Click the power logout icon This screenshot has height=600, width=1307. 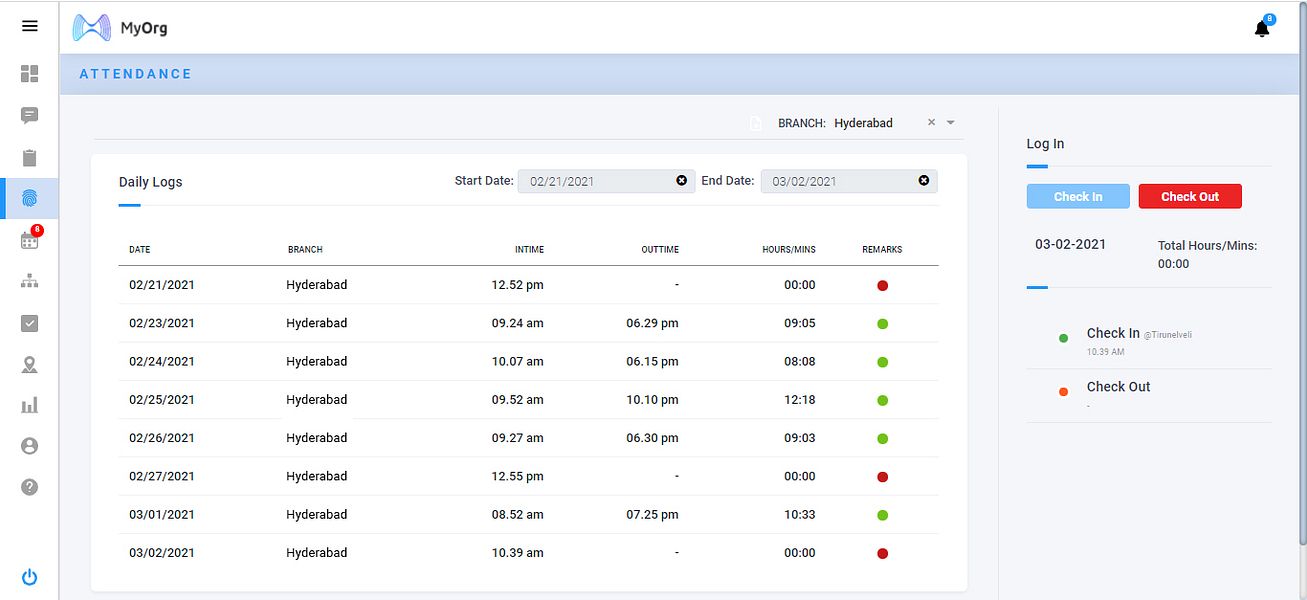tap(29, 577)
